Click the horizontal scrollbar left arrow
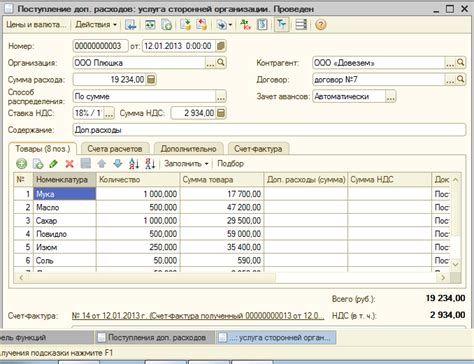The image size is (474, 364). pos(21,277)
